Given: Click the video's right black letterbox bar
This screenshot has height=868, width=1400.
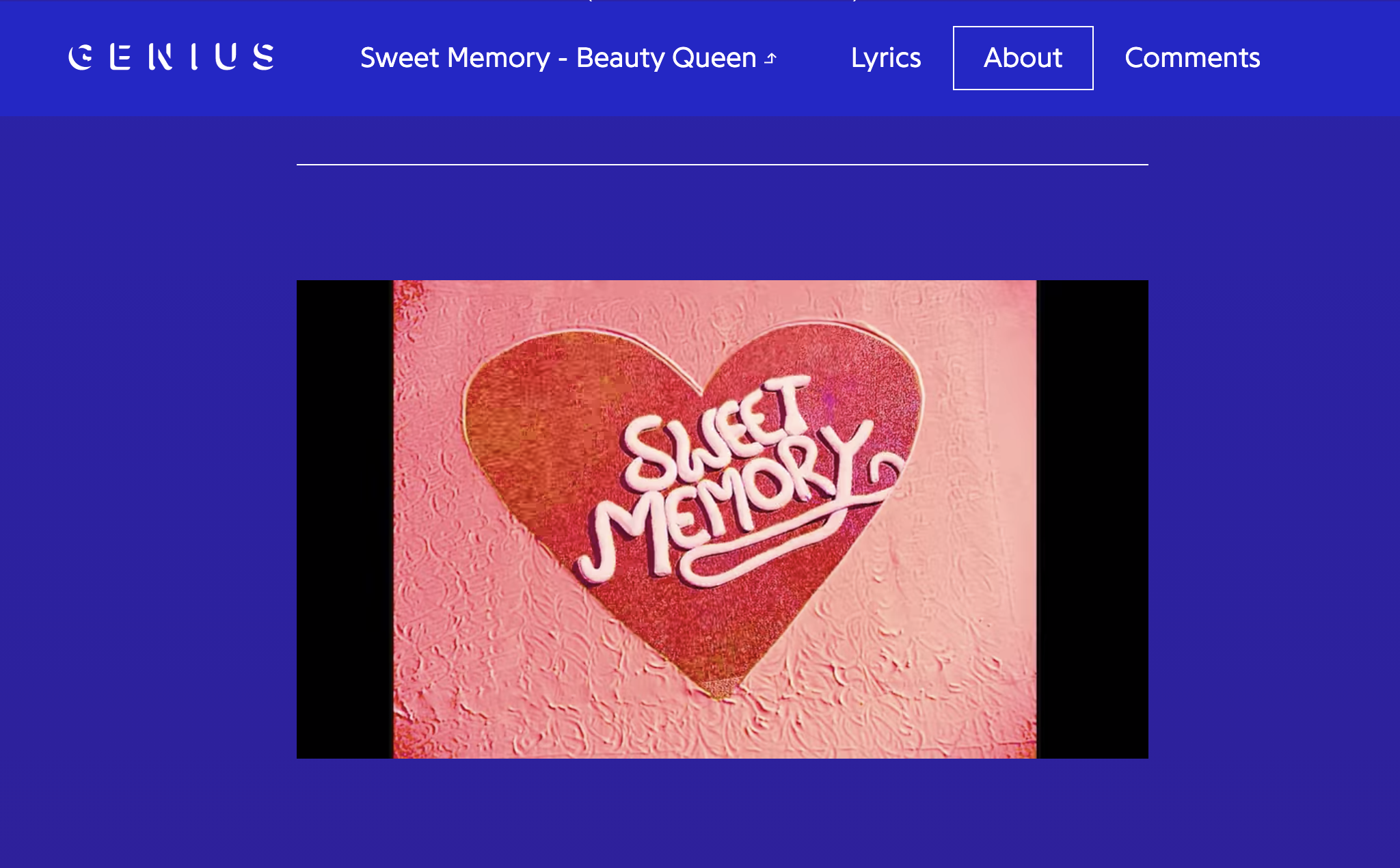Looking at the screenshot, I should pos(1092,519).
